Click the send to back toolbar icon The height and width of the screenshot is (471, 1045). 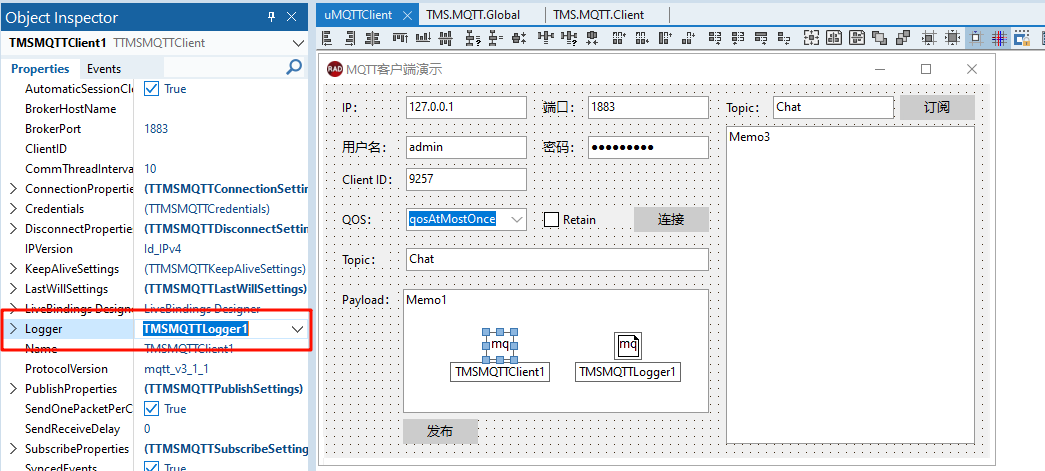coord(903,38)
